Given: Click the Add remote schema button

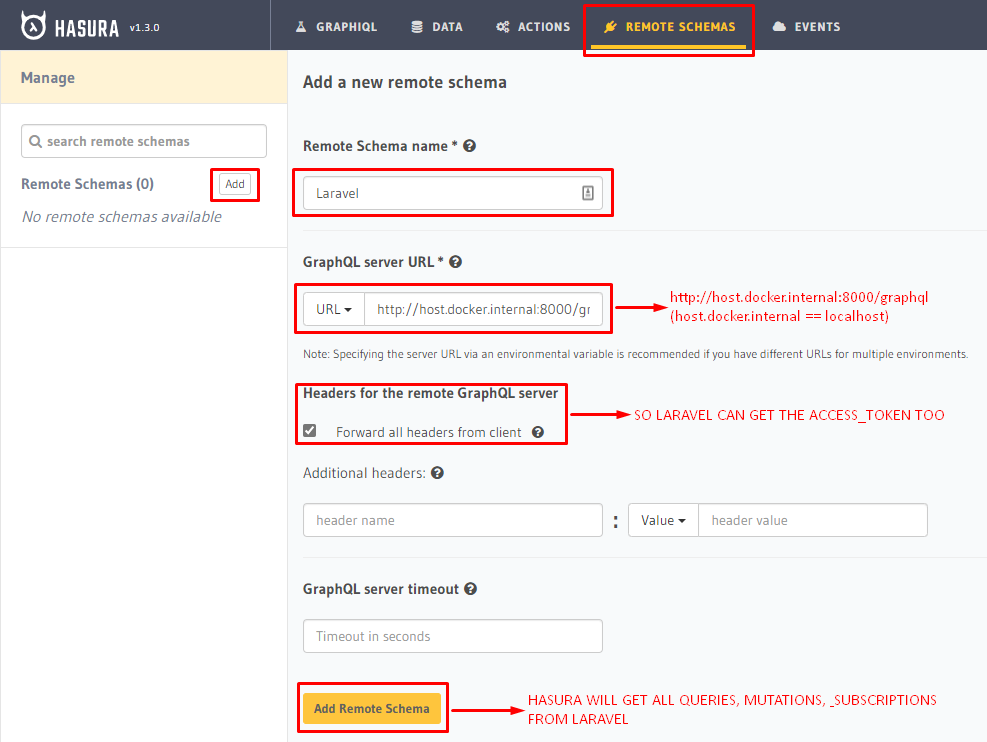Looking at the screenshot, I should pos(235,184).
